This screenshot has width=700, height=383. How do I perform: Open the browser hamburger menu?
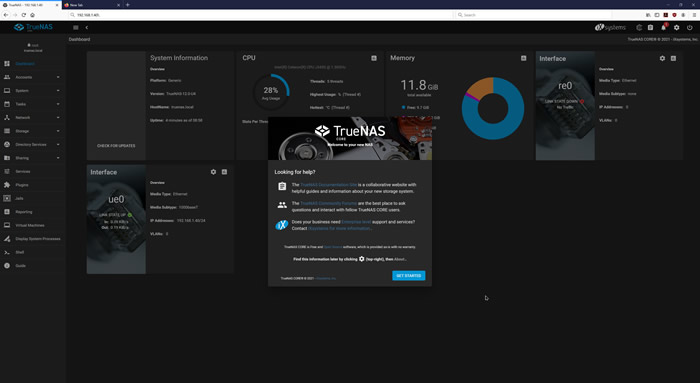point(694,15)
